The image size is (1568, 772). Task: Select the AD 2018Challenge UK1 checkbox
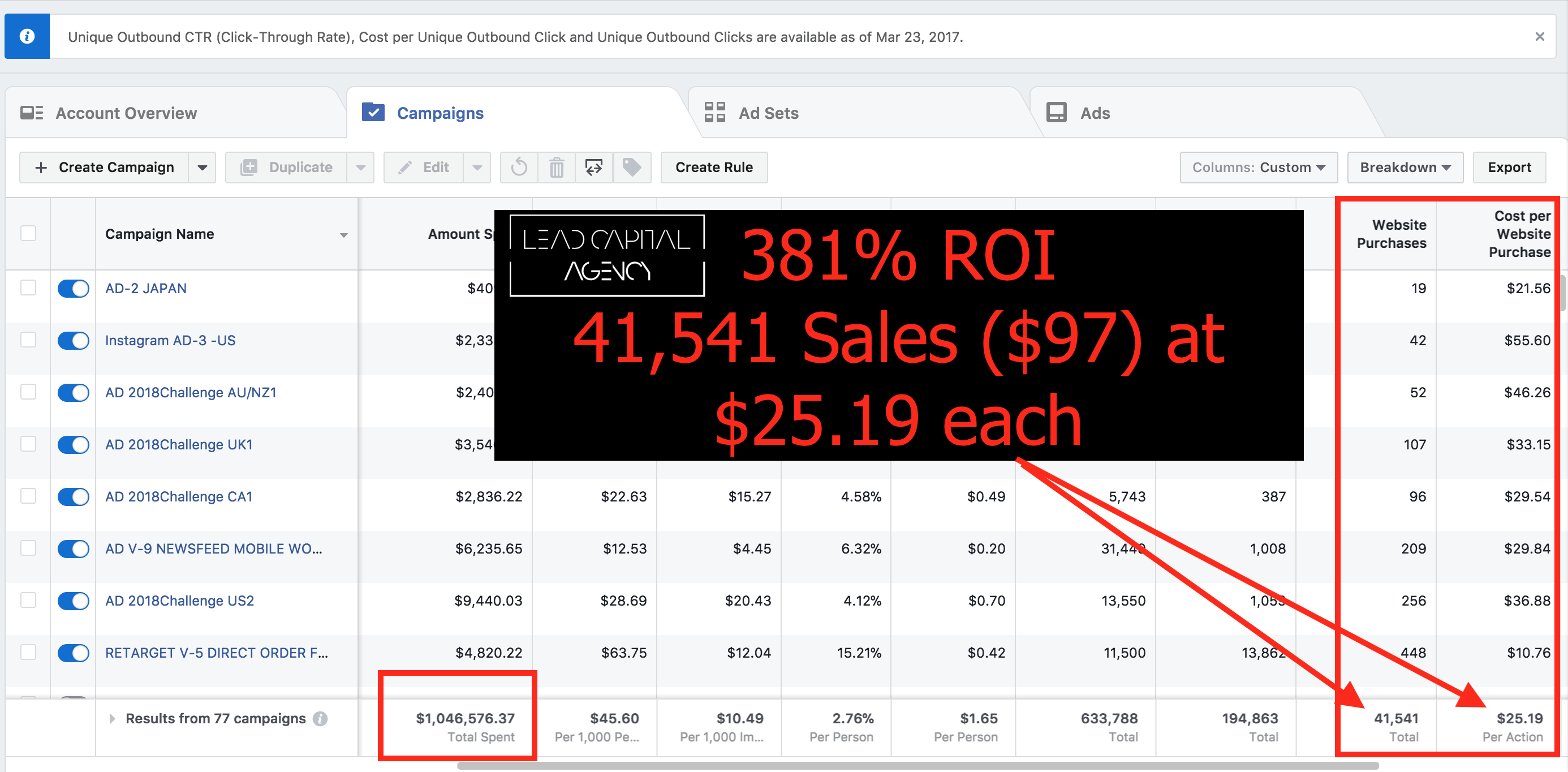click(28, 444)
